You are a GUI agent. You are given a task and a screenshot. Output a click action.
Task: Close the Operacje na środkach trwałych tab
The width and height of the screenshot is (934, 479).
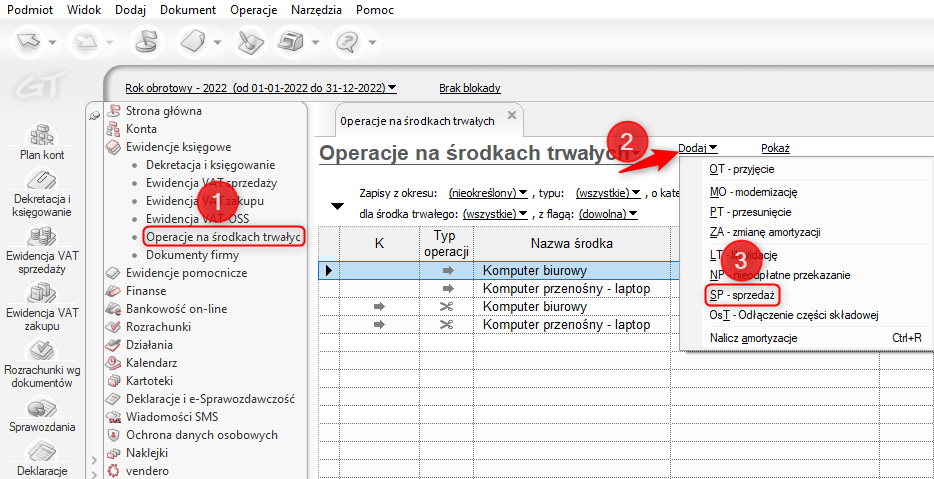(x=511, y=116)
